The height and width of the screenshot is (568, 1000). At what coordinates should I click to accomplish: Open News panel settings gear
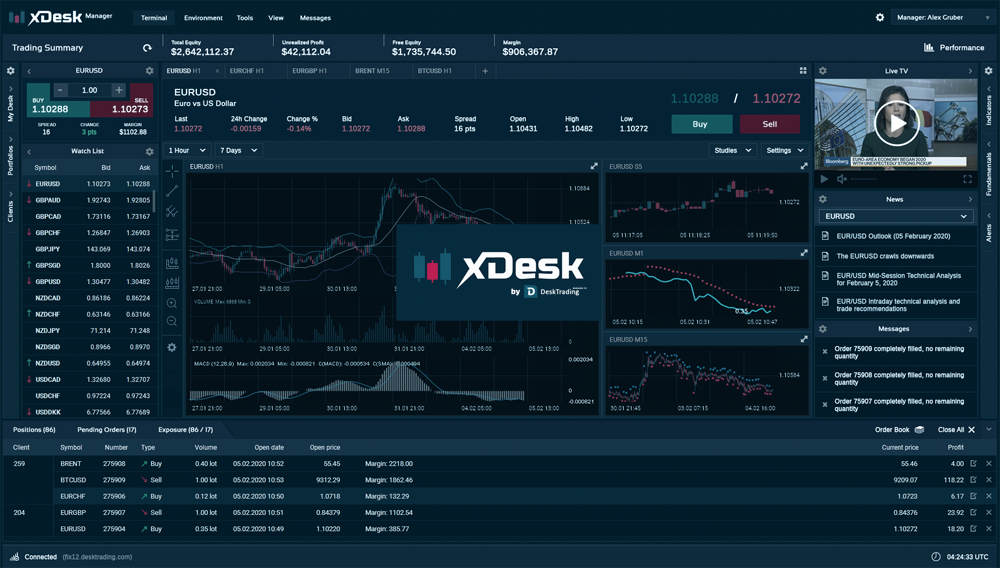[823, 200]
